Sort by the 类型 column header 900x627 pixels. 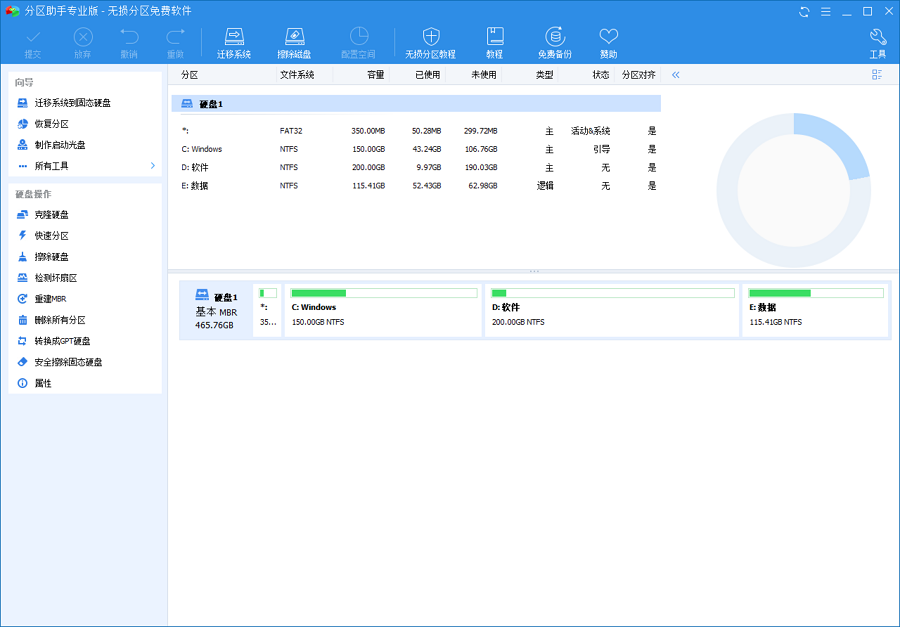(x=545, y=75)
